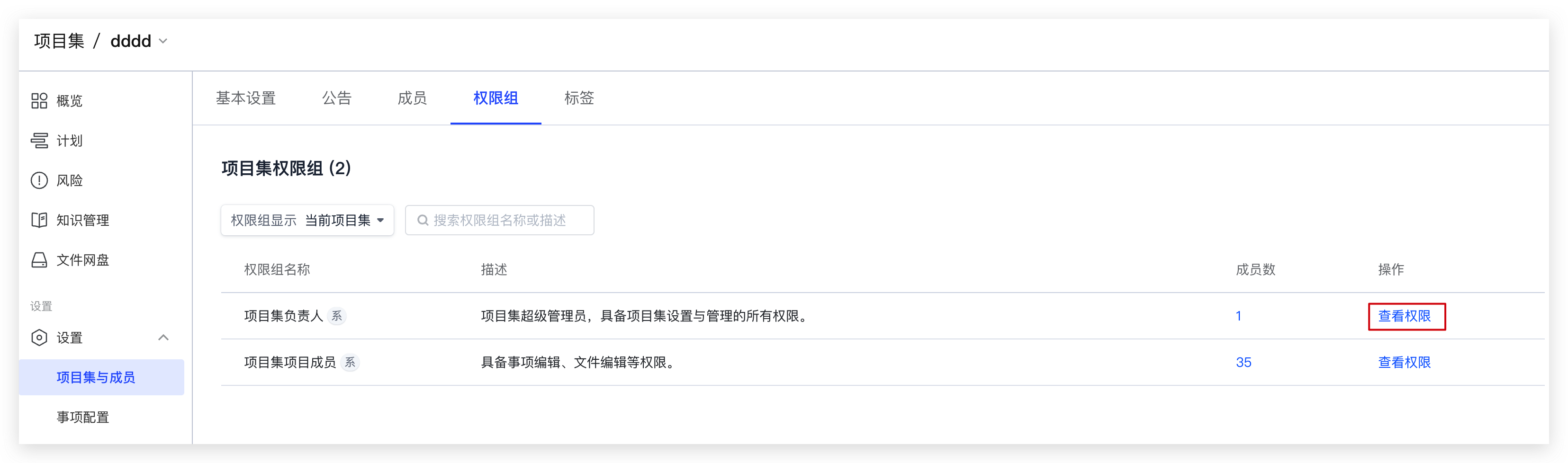Switch to the 公告 tab
1568x463 pixels.
click(x=337, y=98)
